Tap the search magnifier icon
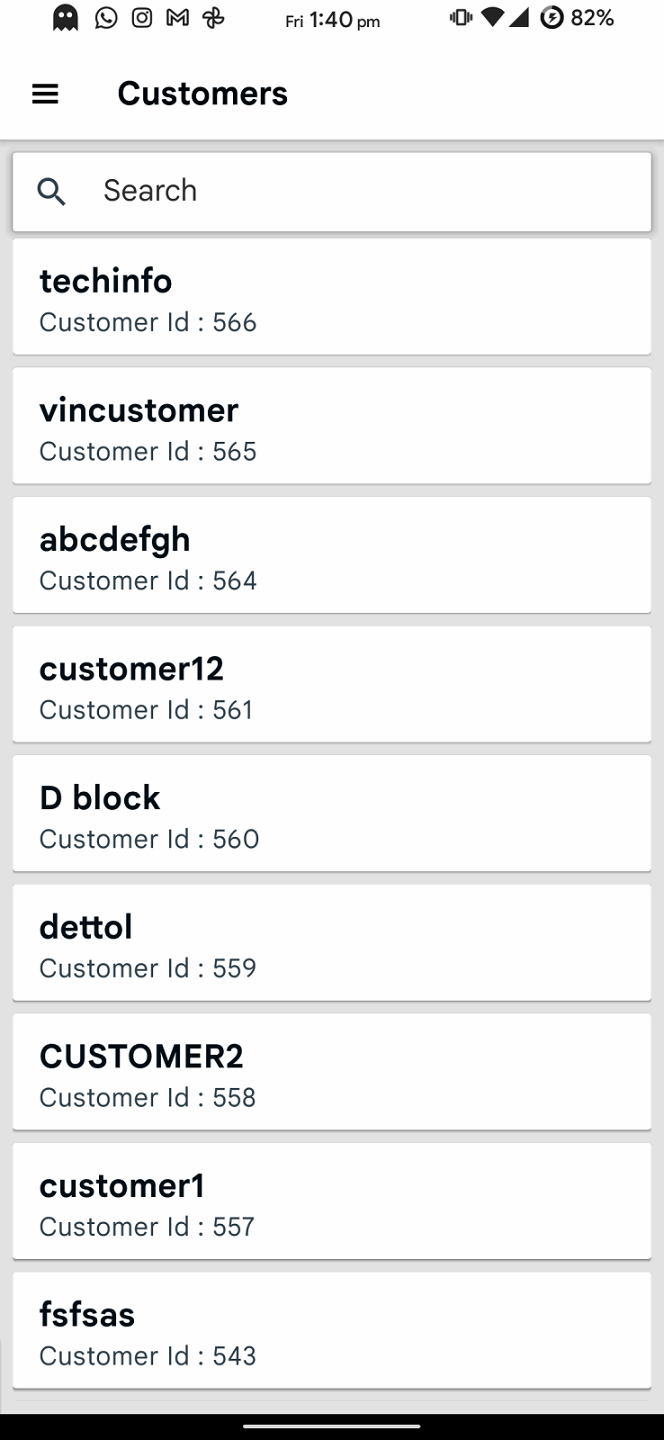The height and width of the screenshot is (1440, 664). [x=51, y=191]
